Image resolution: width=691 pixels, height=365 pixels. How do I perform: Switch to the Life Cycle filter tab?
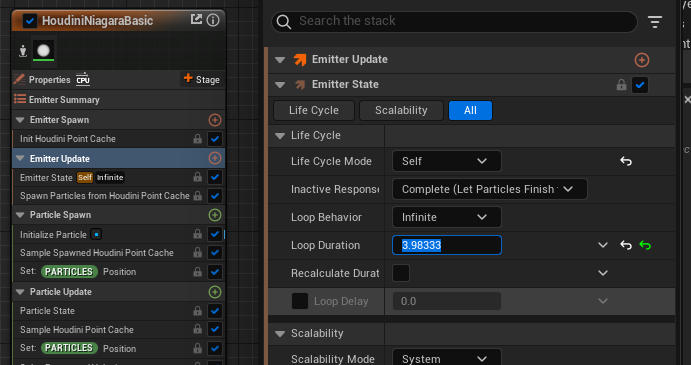pyautogui.click(x=314, y=110)
